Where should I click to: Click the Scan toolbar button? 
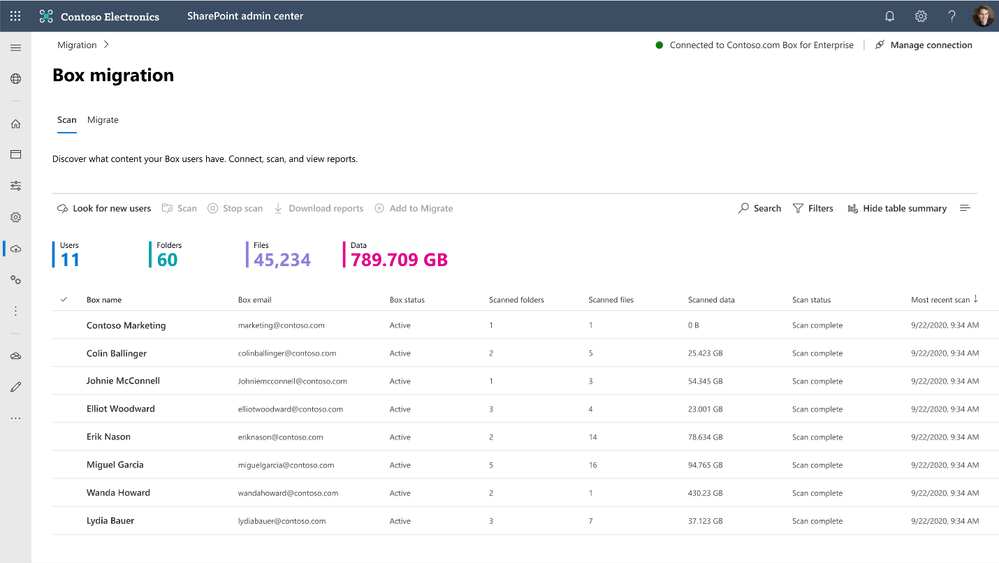pos(179,208)
